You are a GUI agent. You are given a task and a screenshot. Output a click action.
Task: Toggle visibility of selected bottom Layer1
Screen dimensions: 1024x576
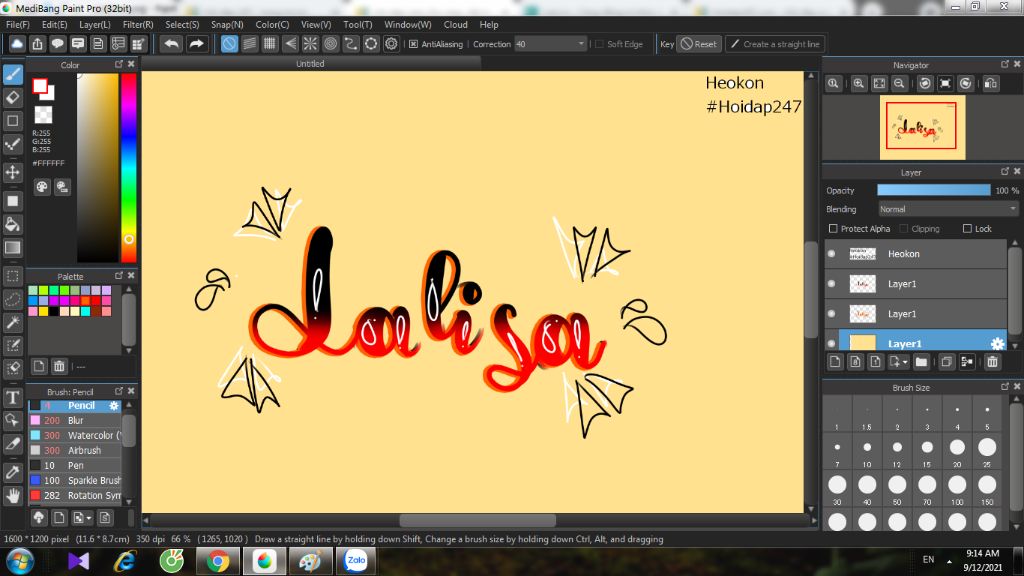point(831,344)
